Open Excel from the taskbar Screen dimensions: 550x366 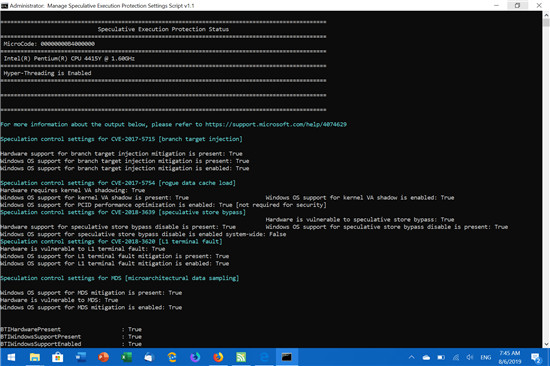pyautogui.click(x=126, y=357)
